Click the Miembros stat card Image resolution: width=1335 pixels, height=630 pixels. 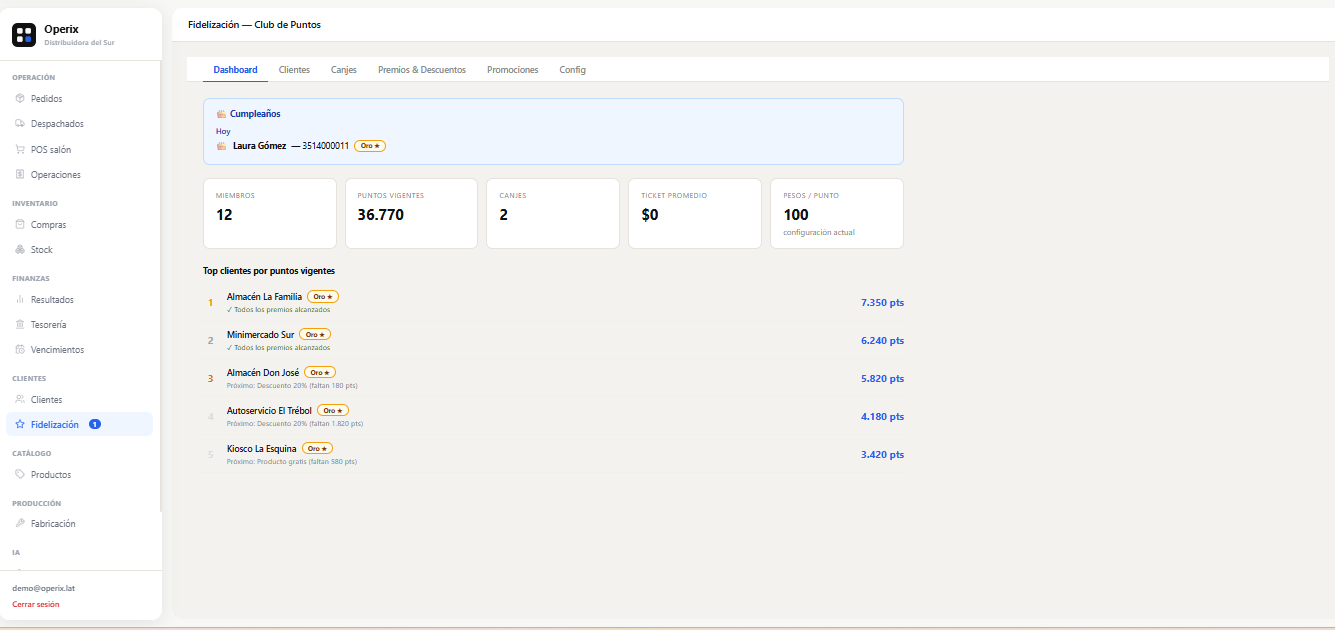coord(270,213)
